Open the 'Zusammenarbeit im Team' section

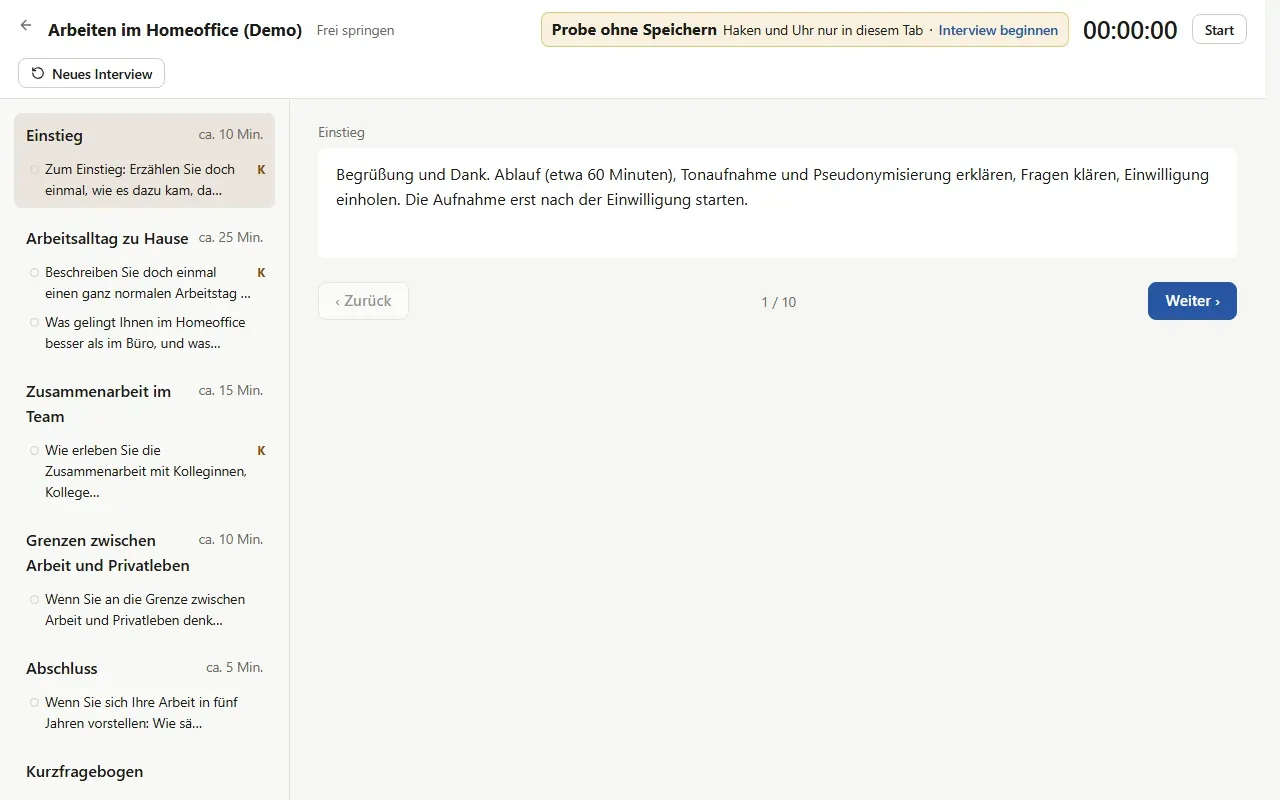(98, 404)
